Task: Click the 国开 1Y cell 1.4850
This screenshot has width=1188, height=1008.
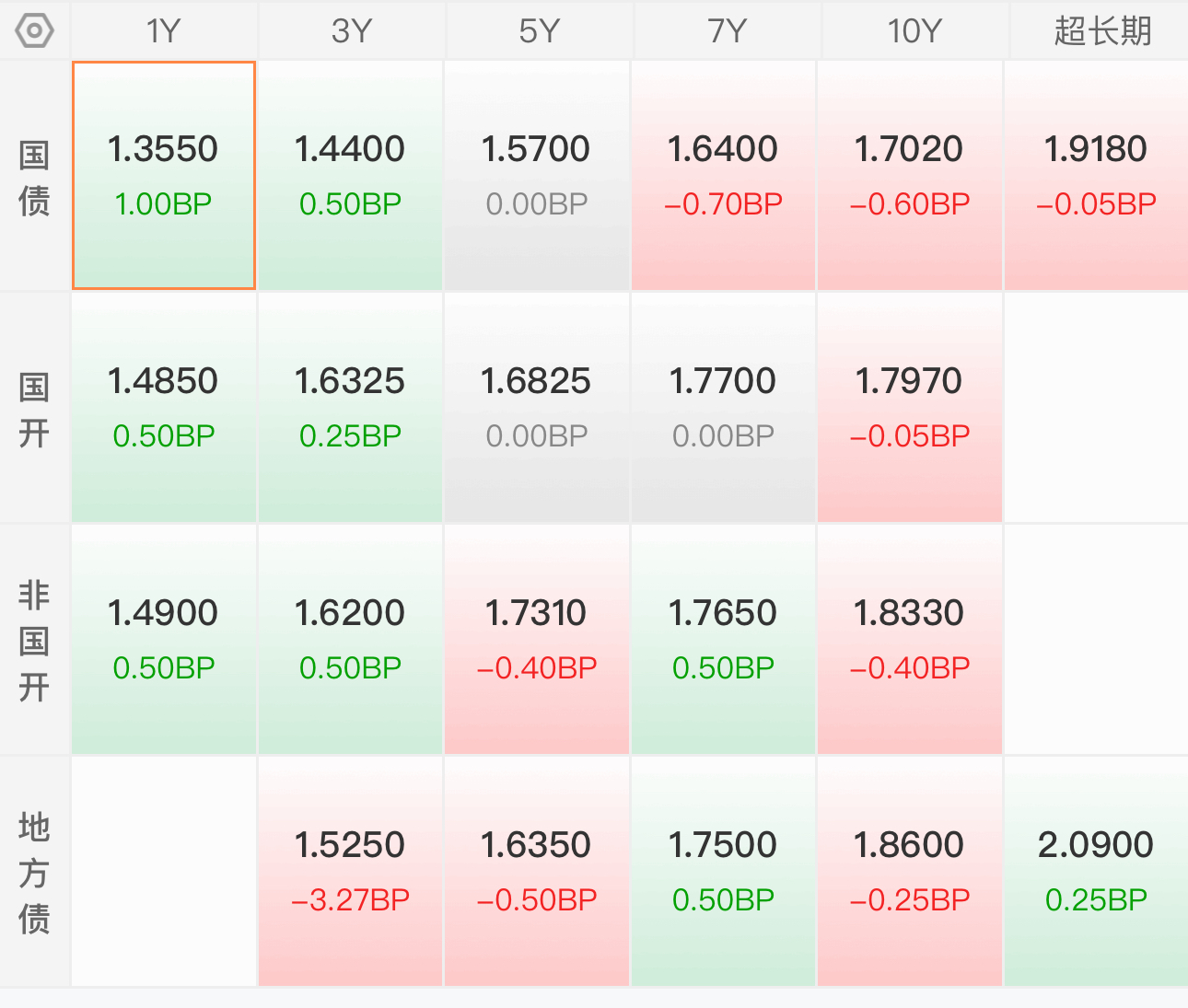Action: coord(164,408)
